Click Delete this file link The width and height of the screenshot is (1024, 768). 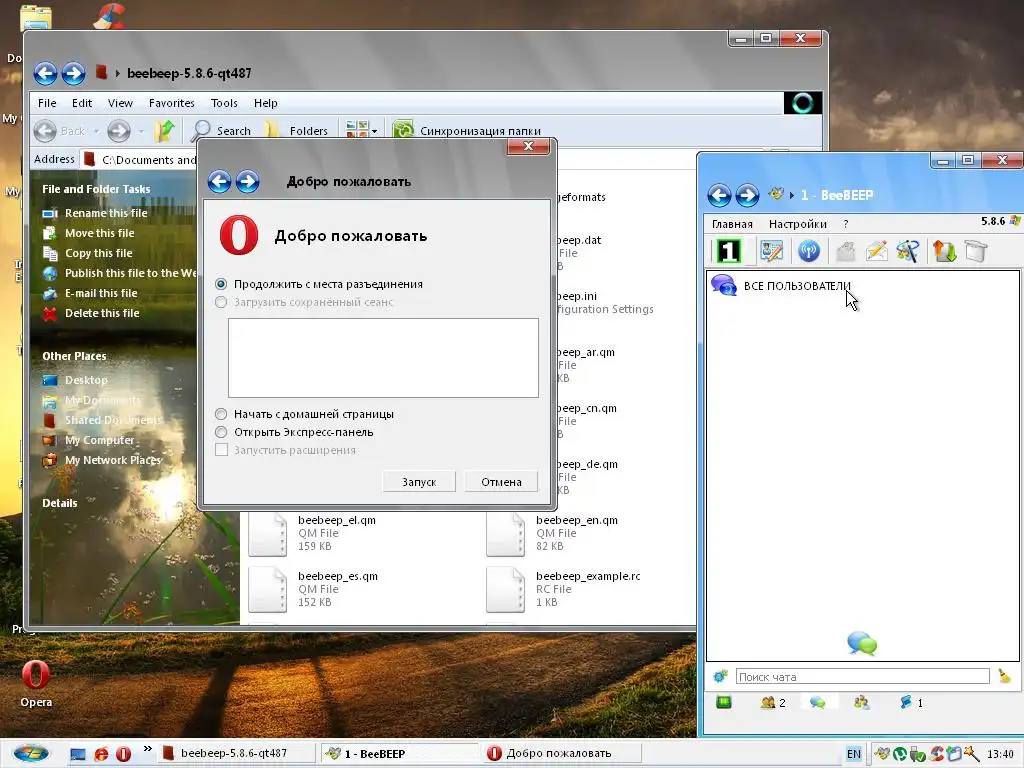pyautogui.click(x=102, y=313)
